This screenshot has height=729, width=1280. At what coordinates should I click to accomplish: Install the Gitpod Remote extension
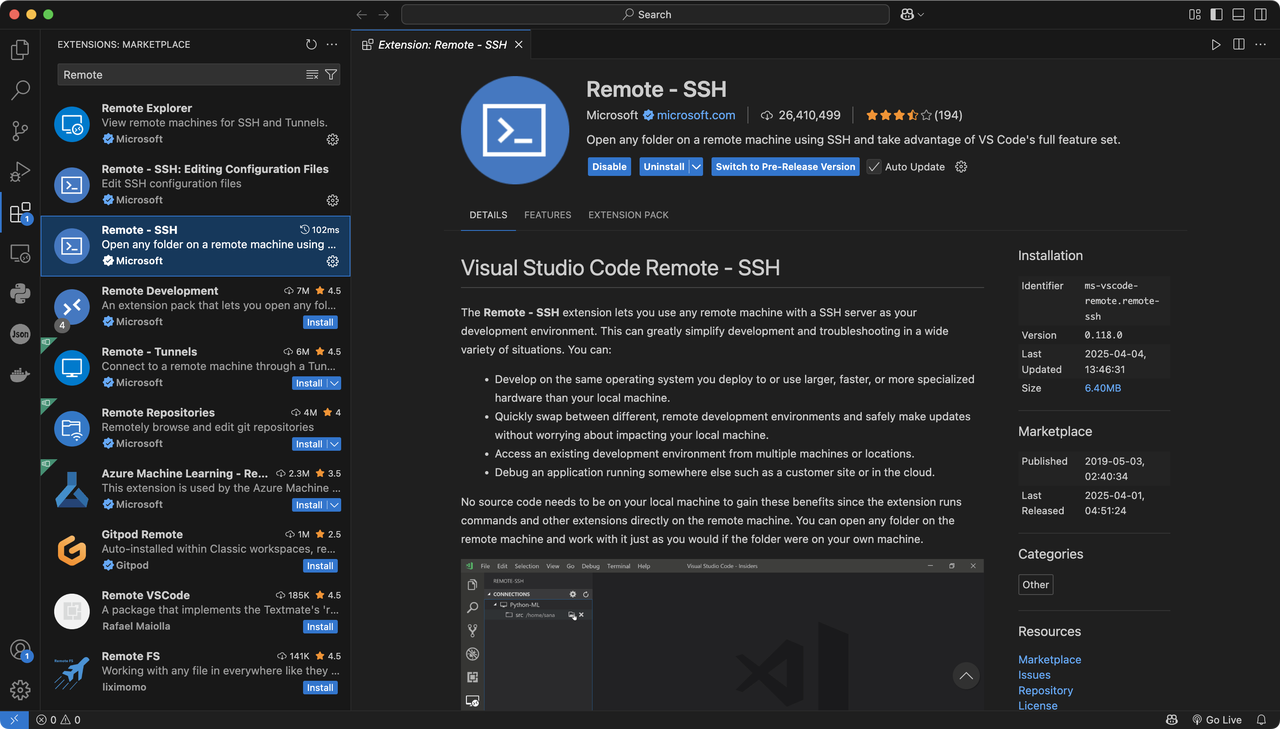(320, 566)
